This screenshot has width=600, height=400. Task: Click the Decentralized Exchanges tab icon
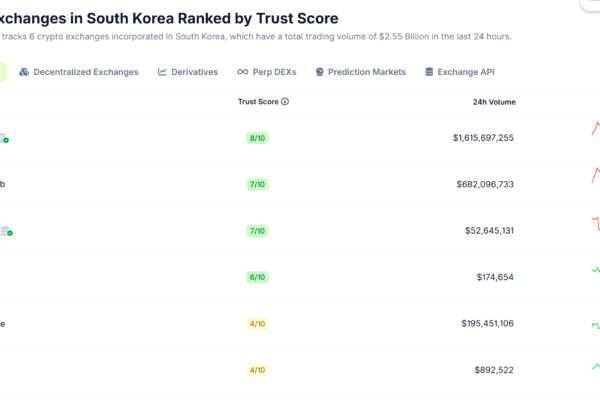click(x=24, y=72)
